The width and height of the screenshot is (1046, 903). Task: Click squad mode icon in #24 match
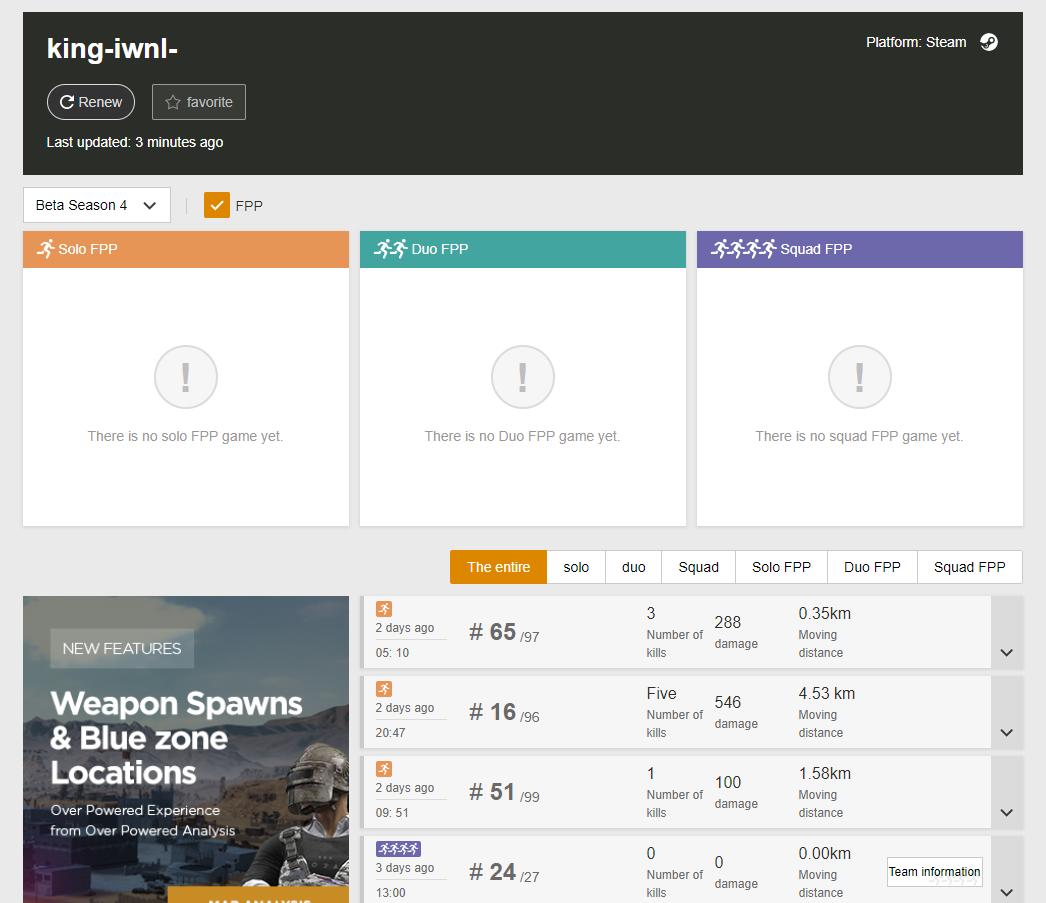[x=398, y=849]
